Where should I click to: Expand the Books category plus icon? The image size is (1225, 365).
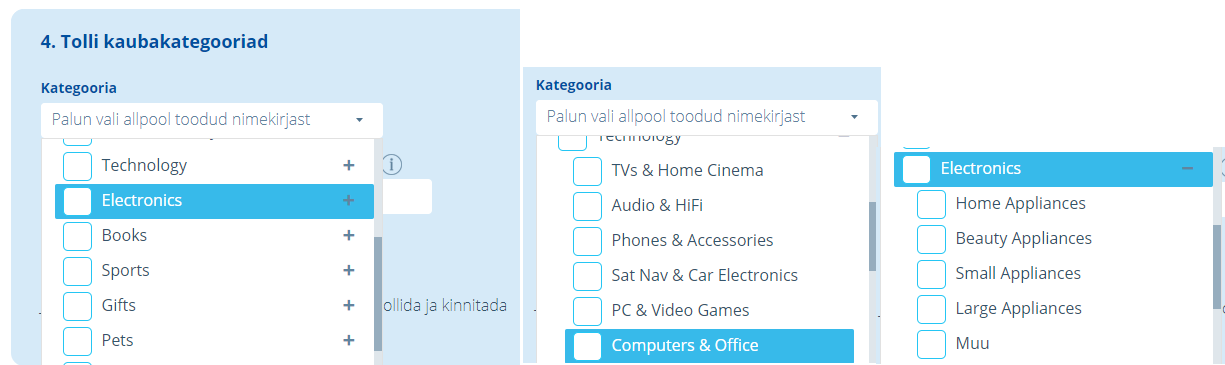click(349, 235)
